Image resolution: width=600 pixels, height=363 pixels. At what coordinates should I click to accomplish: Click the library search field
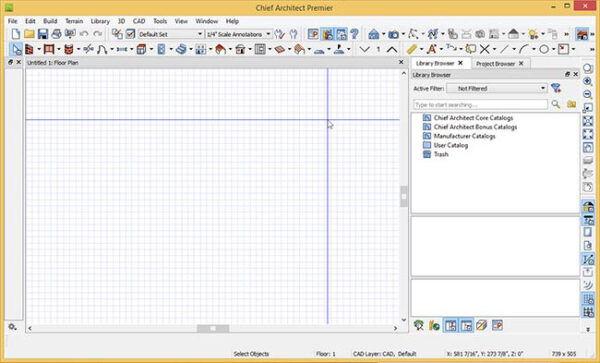pos(480,104)
